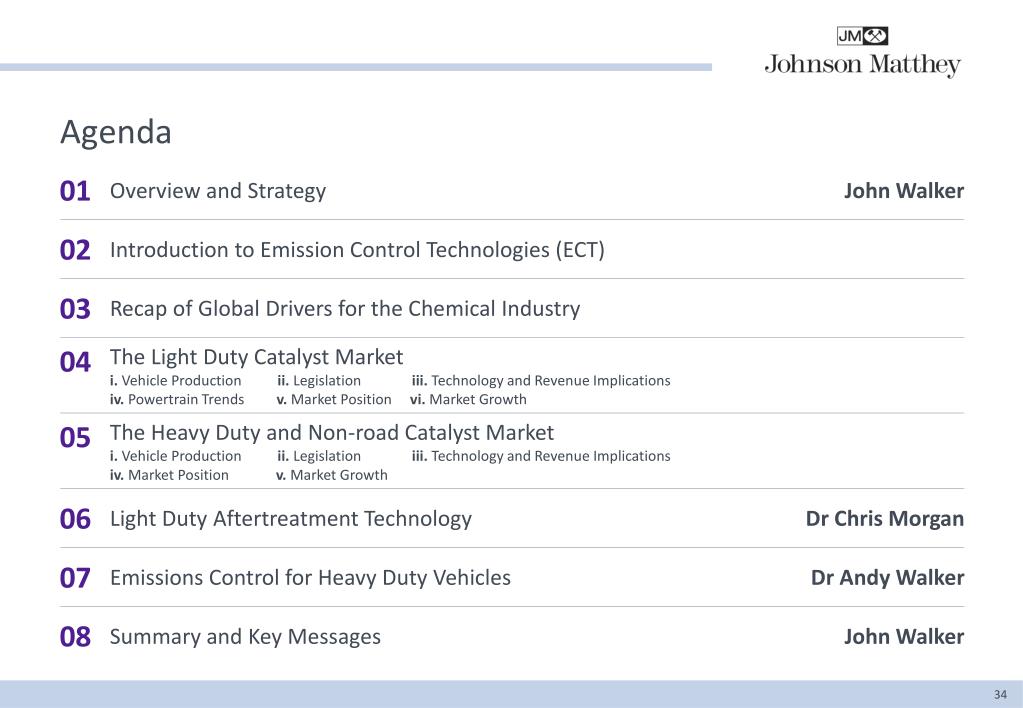Viewport: 1023px width, 708px height.
Task: Click Light Duty Aftertreatment Technology
Action: [290, 519]
